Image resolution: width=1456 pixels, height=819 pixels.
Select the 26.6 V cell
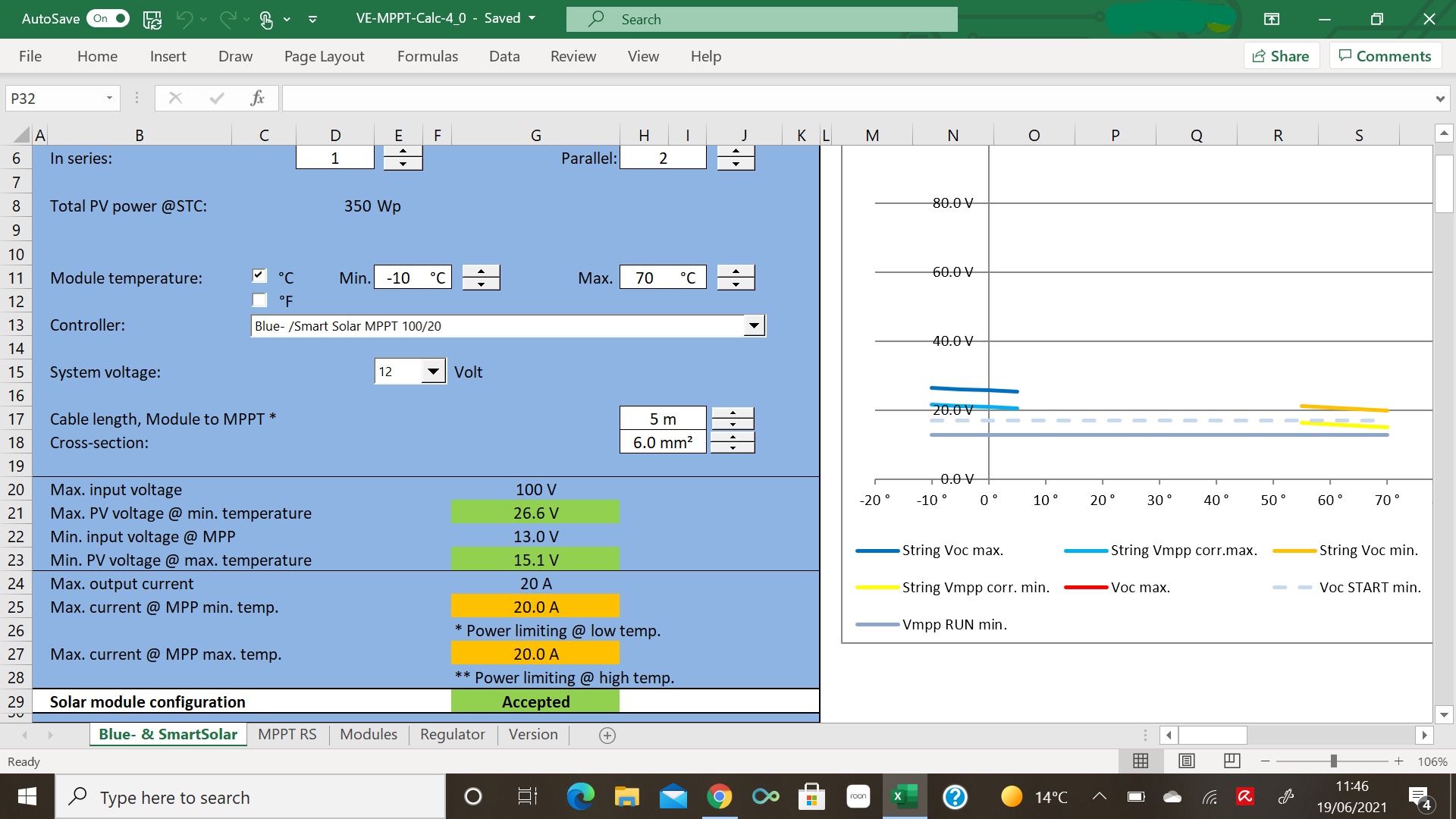[535, 513]
